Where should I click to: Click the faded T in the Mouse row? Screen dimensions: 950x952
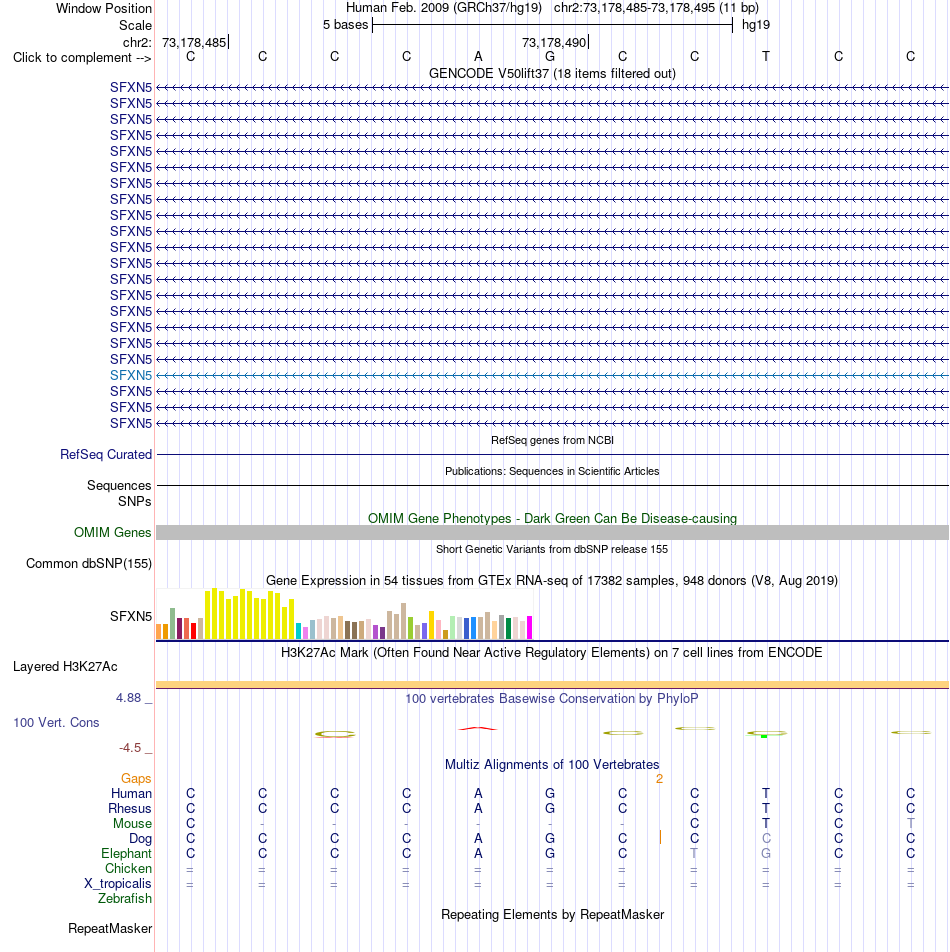(911, 824)
